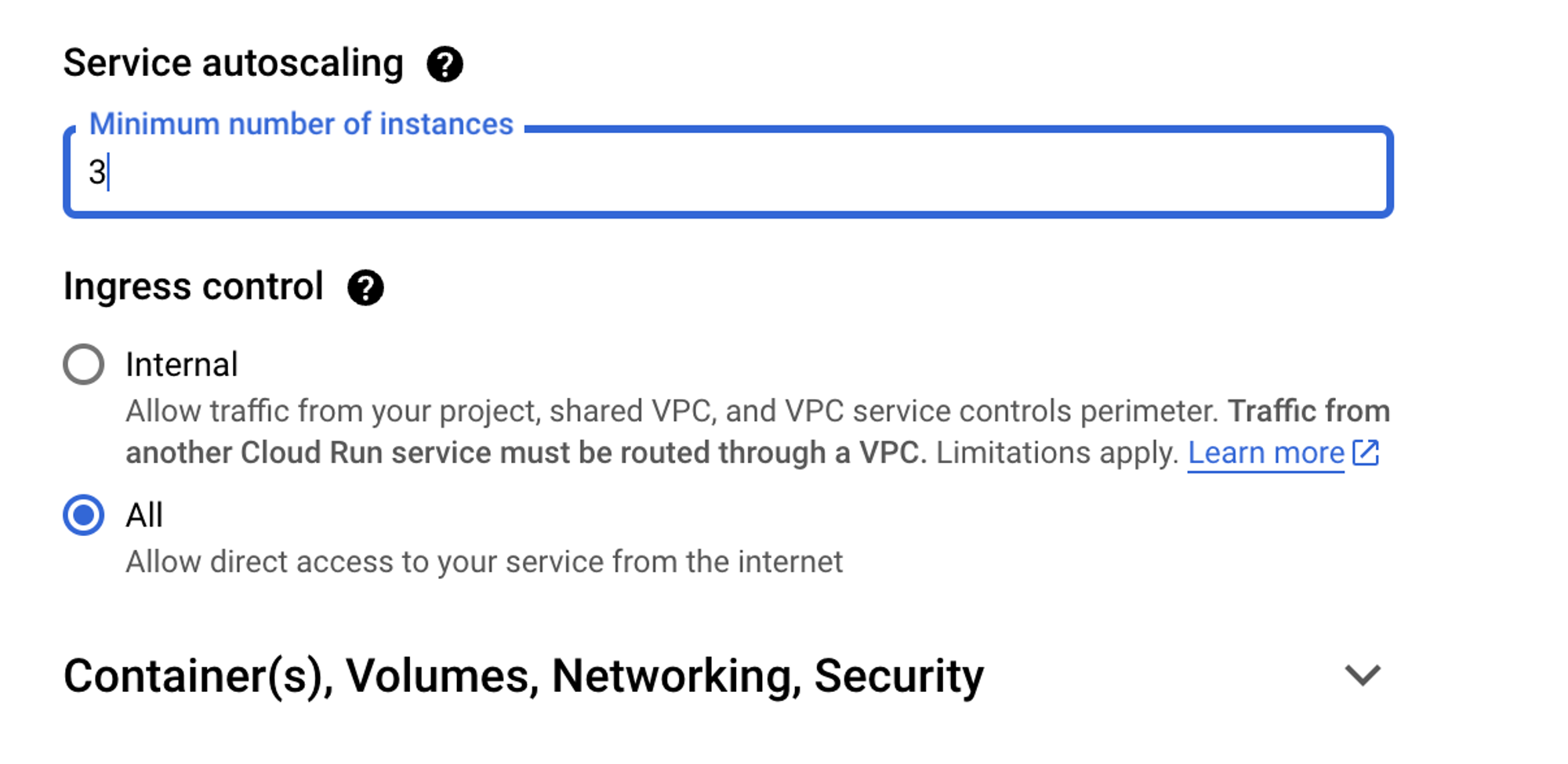
Task: Select the All ingress radio button
Action: 84,515
